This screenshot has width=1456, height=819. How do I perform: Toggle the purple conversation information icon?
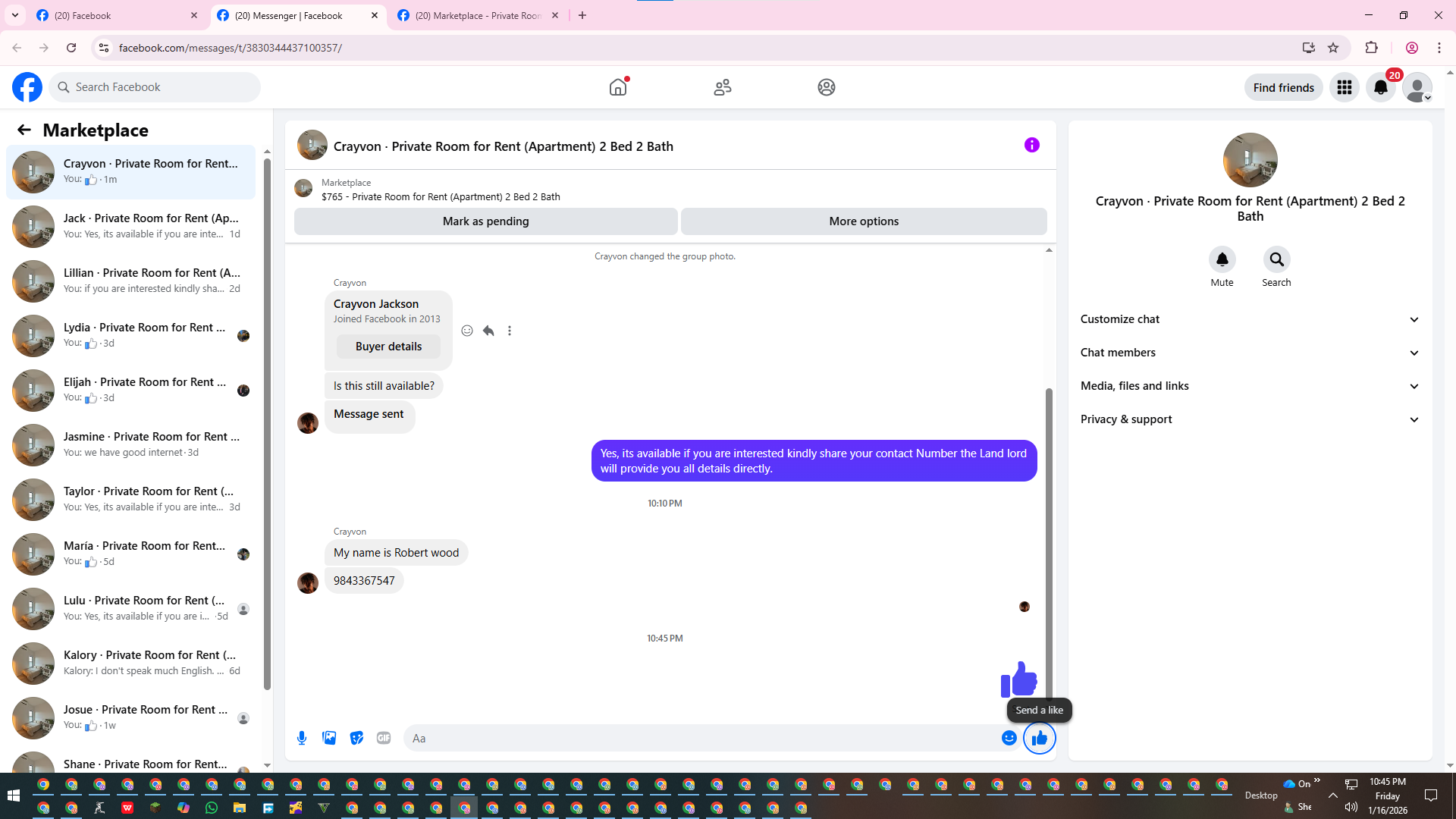point(1031,145)
